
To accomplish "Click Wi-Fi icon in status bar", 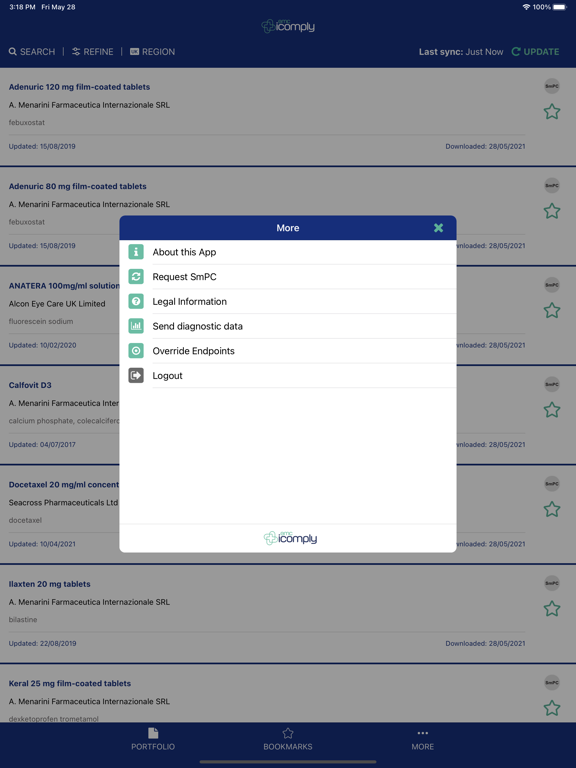I will (526, 7).
